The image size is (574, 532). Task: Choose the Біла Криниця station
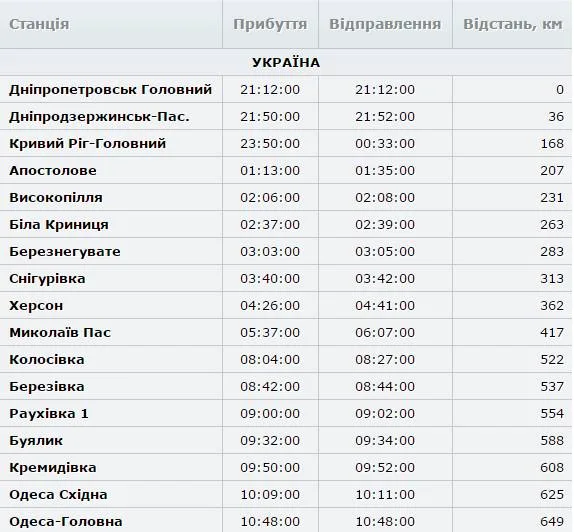click(59, 224)
